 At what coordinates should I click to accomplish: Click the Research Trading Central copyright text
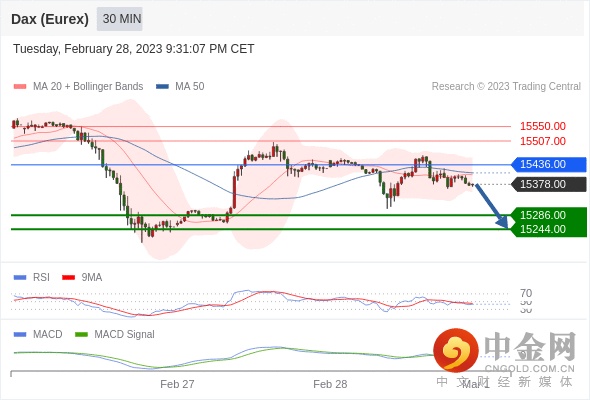[506, 87]
